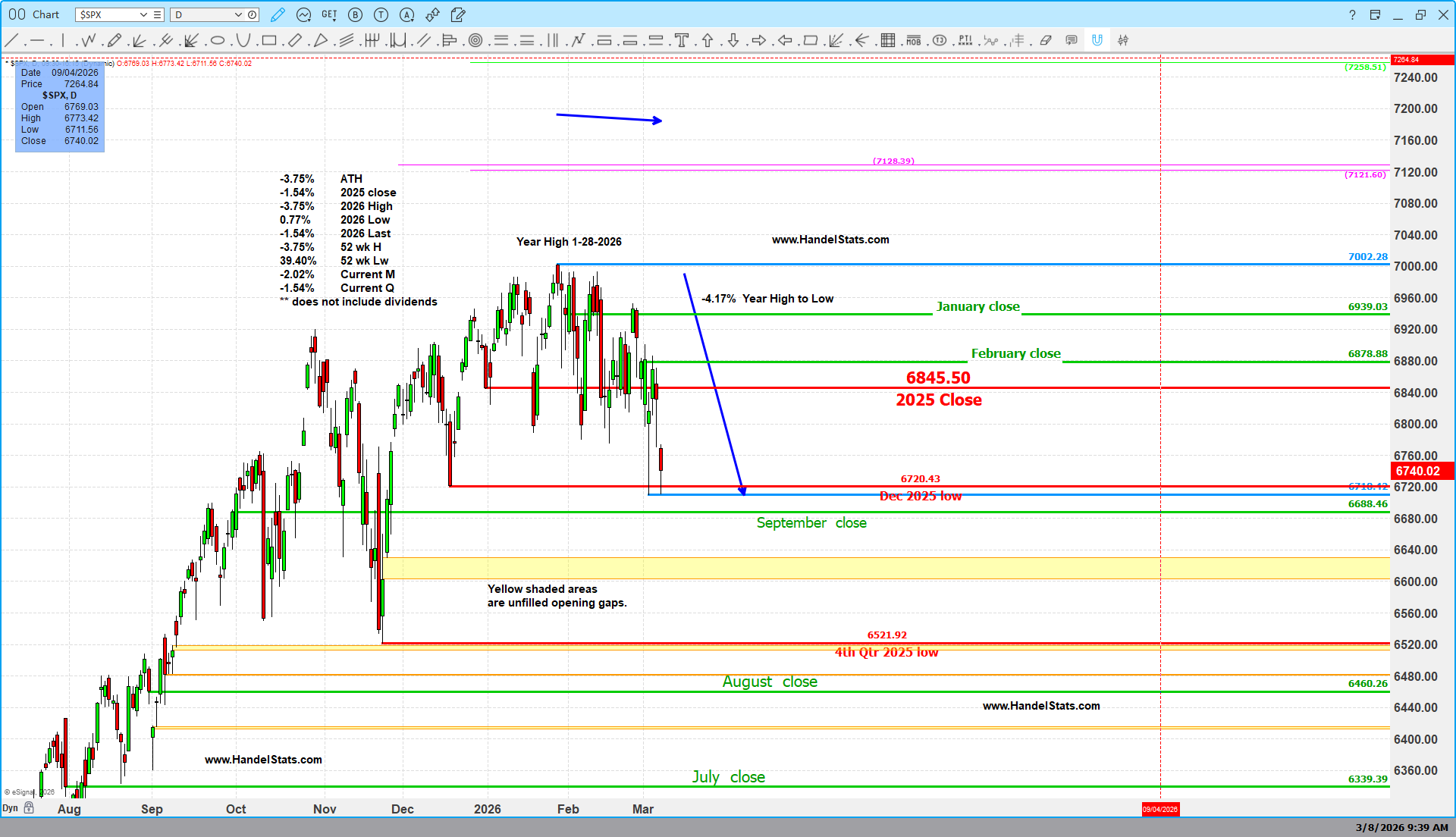This screenshot has height=837, width=1456.
Task: Select the Fibonacci circle tool
Action: 475,40
